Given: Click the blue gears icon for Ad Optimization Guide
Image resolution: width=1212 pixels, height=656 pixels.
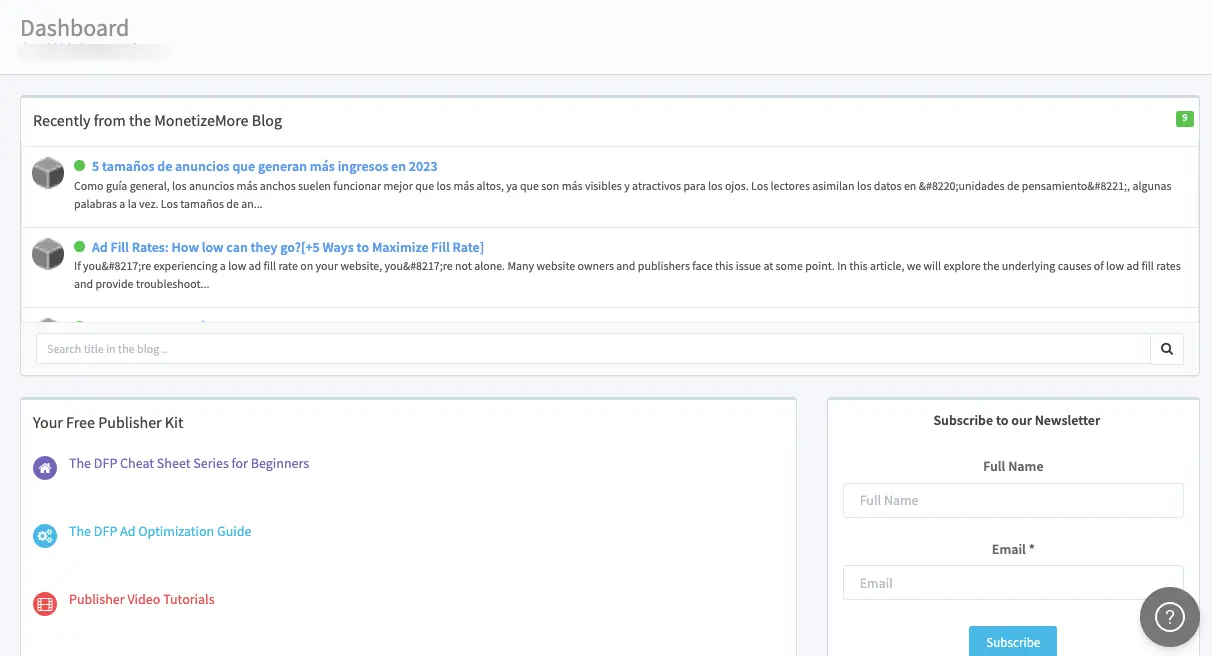Looking at the screenshot, I should (45, 536).
